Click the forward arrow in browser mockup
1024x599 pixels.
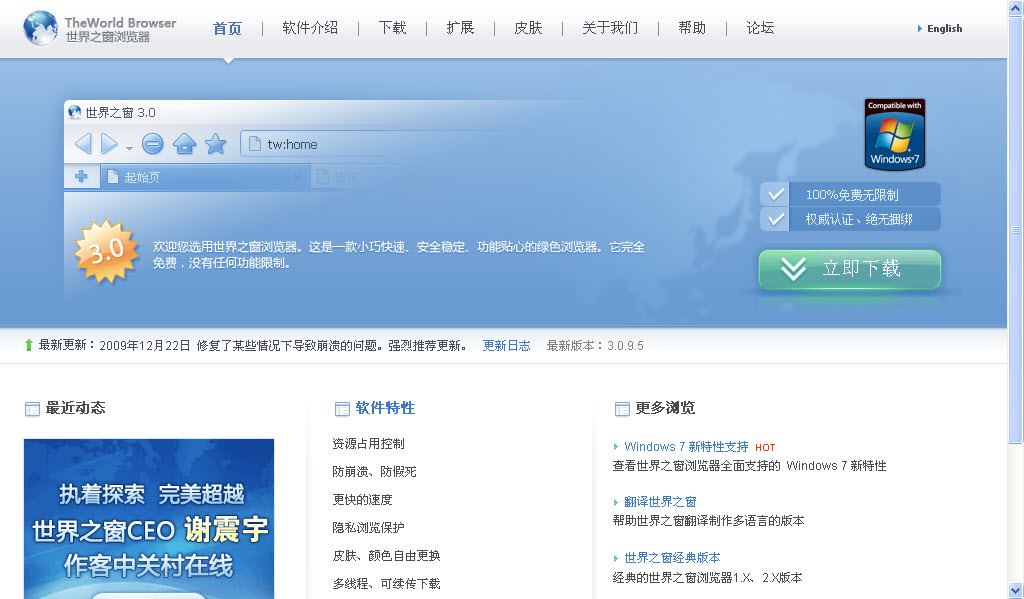coord(109,144)
